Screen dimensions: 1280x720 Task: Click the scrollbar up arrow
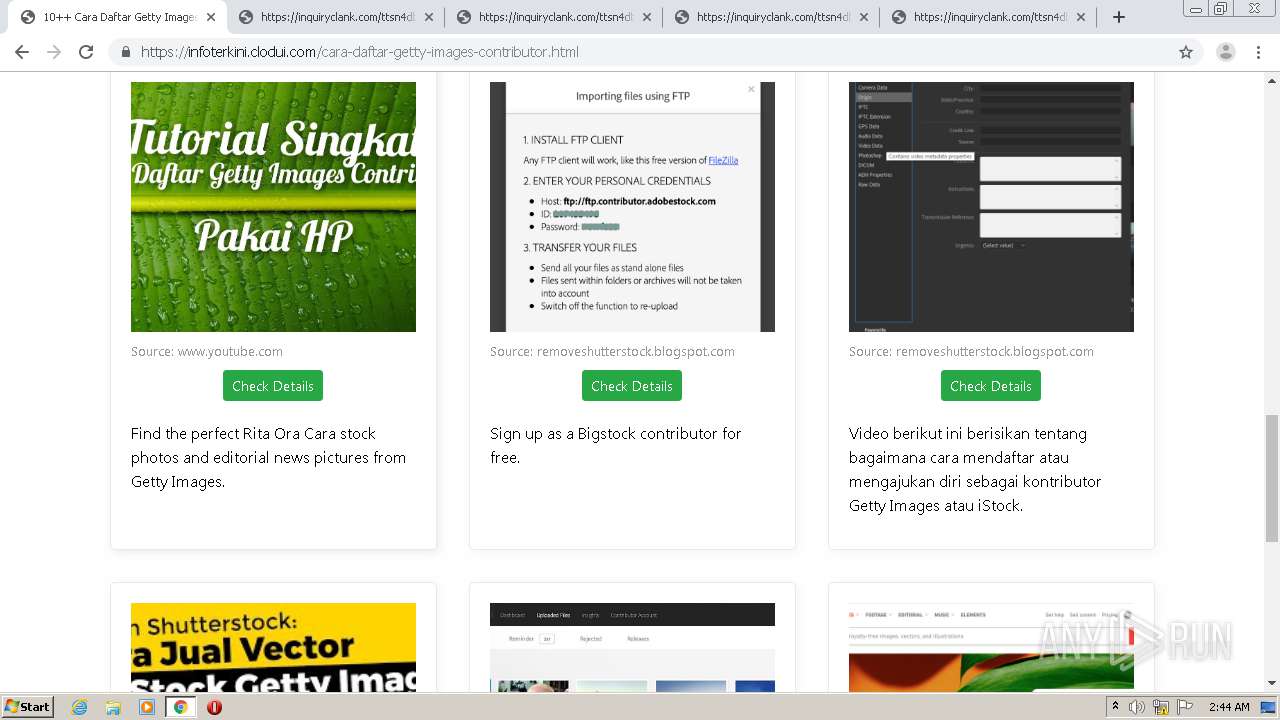point(1272,79)
